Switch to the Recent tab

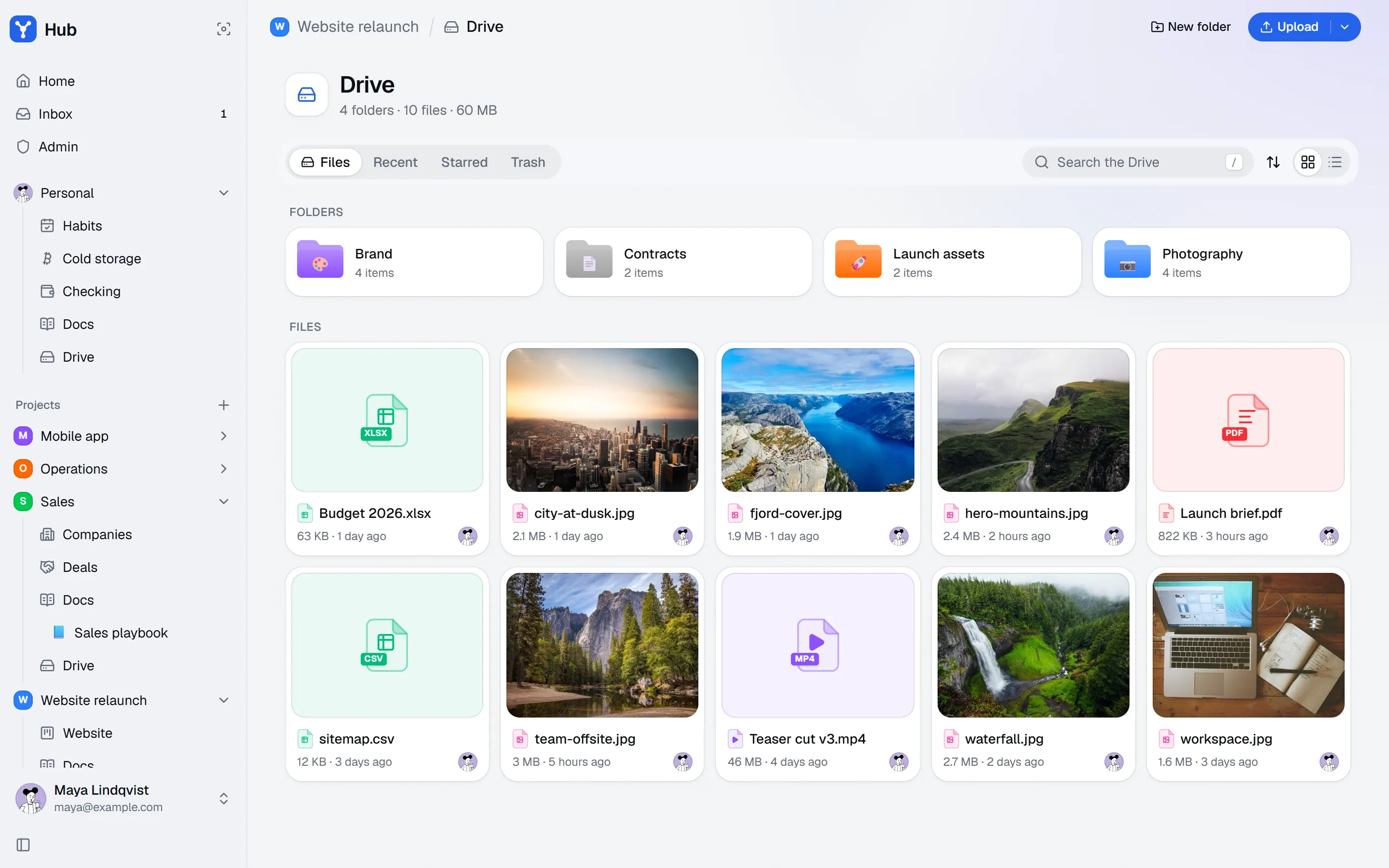395,163
